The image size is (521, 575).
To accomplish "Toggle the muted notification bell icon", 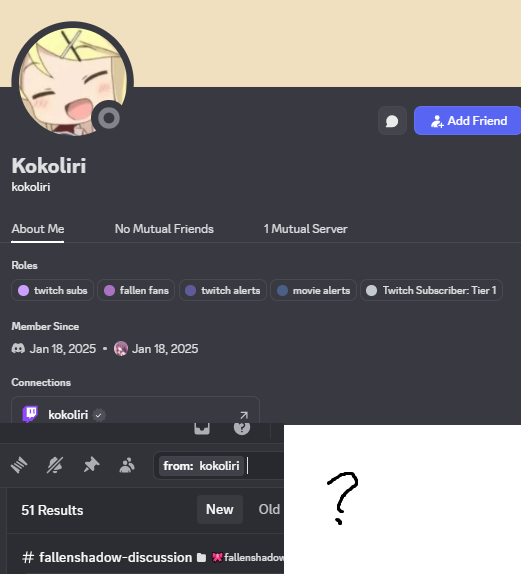I will [55, 465].
